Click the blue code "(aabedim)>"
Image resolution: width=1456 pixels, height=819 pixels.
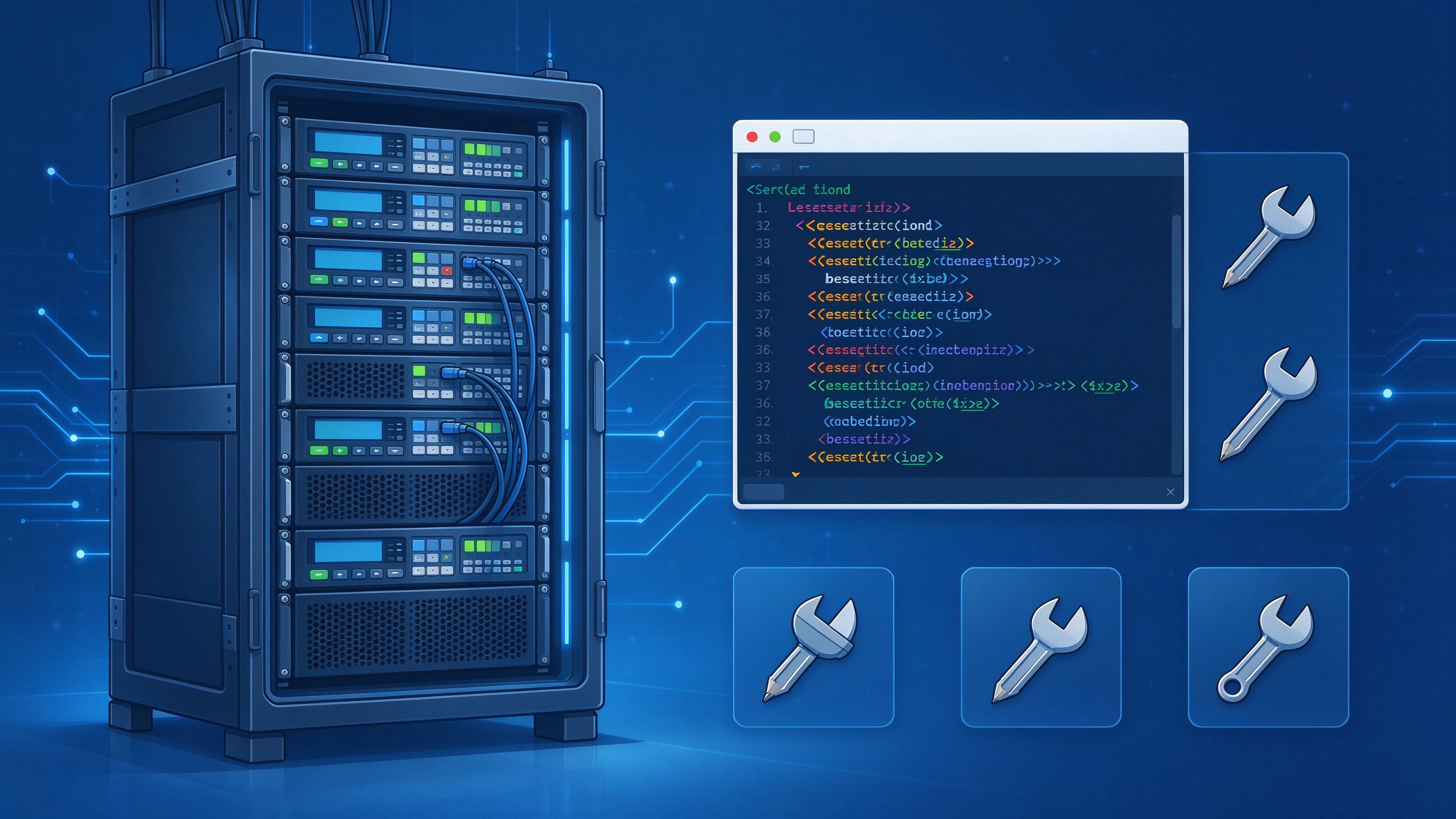click(x=869, y=421)
